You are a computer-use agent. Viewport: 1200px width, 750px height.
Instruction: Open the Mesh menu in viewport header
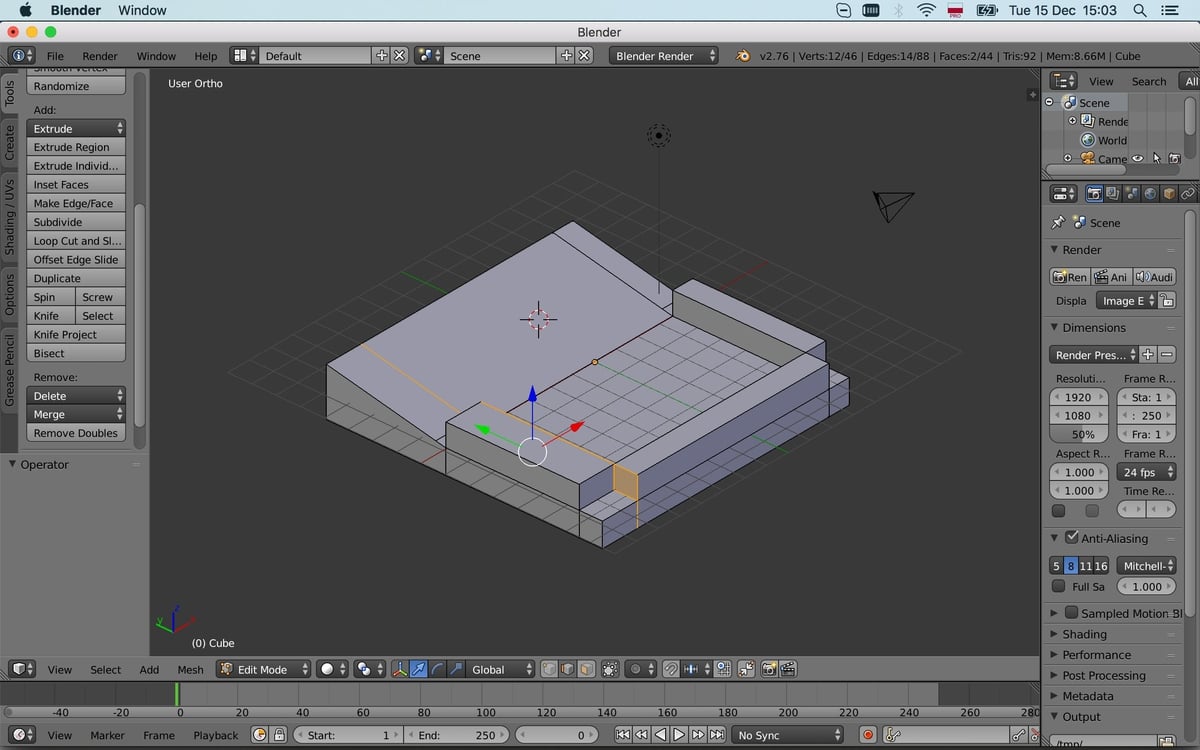coord(190,669)
